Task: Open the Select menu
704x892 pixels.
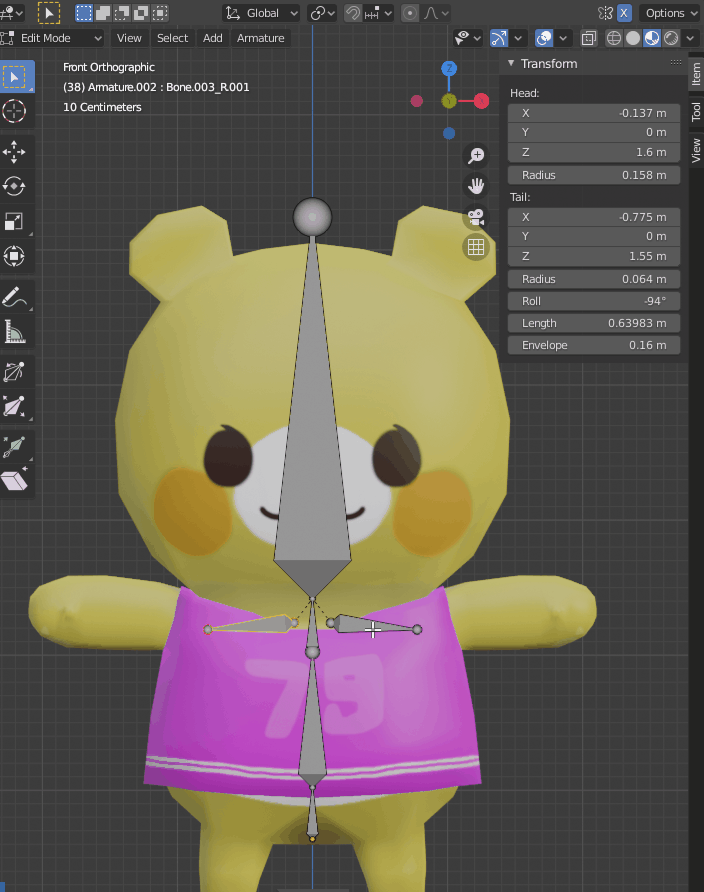Action: click(x=172, y=38)
